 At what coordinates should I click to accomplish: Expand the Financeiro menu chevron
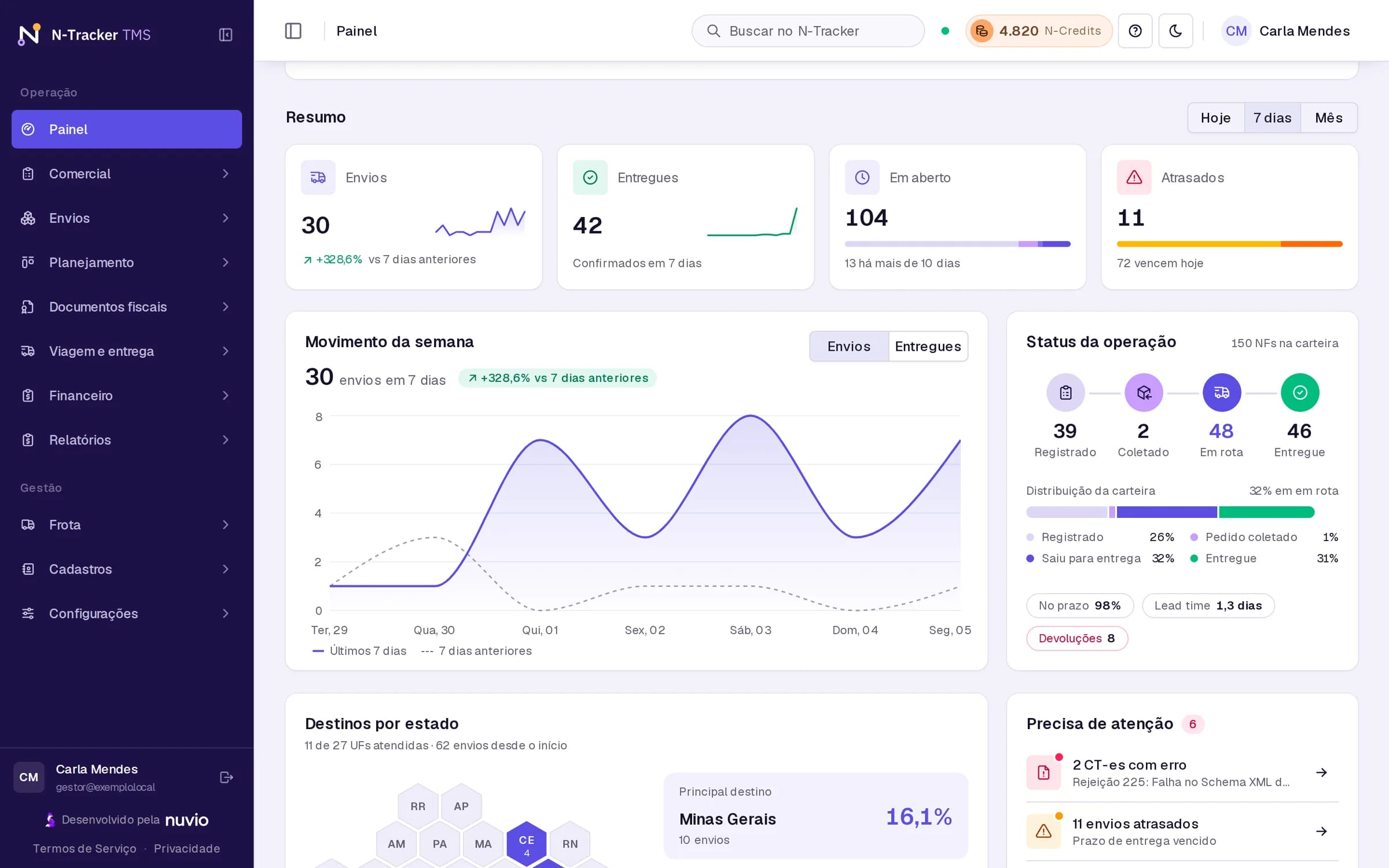[x=226, y=396]
